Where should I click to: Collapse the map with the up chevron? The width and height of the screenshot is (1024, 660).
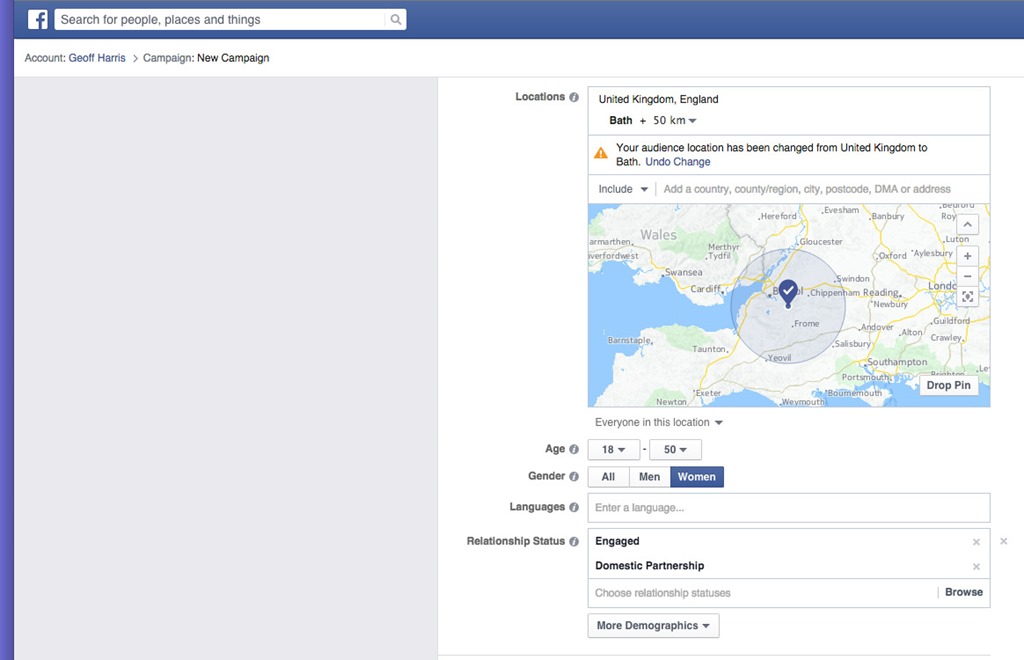967,225
